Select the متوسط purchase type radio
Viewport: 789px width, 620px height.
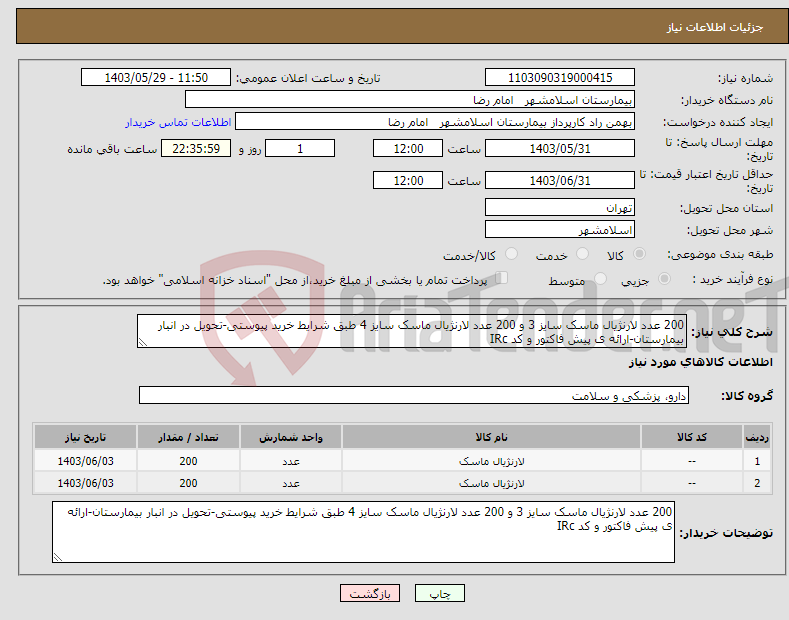click(x=600, y=279)
